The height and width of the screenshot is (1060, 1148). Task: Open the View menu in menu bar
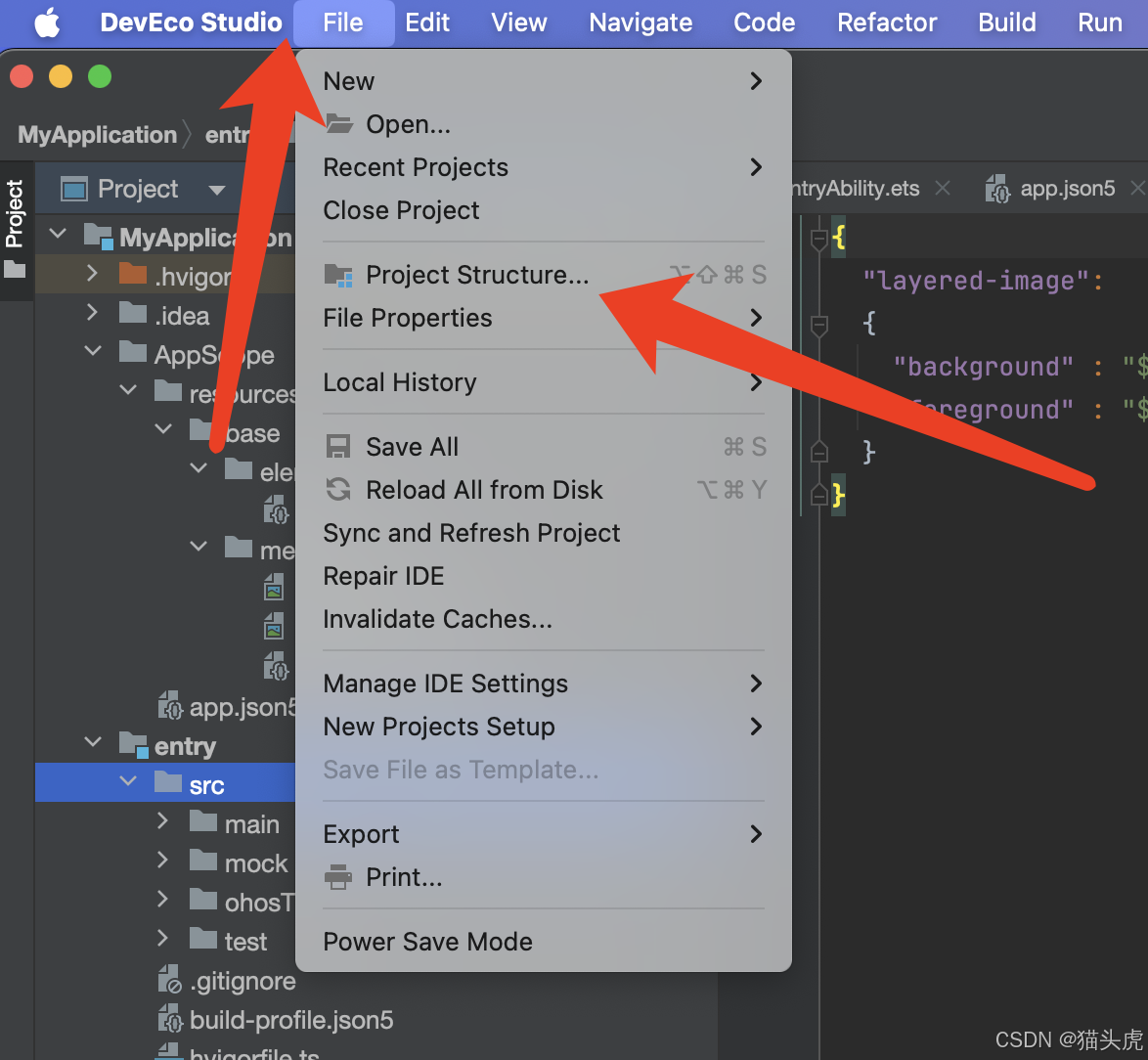coord(519,22)
